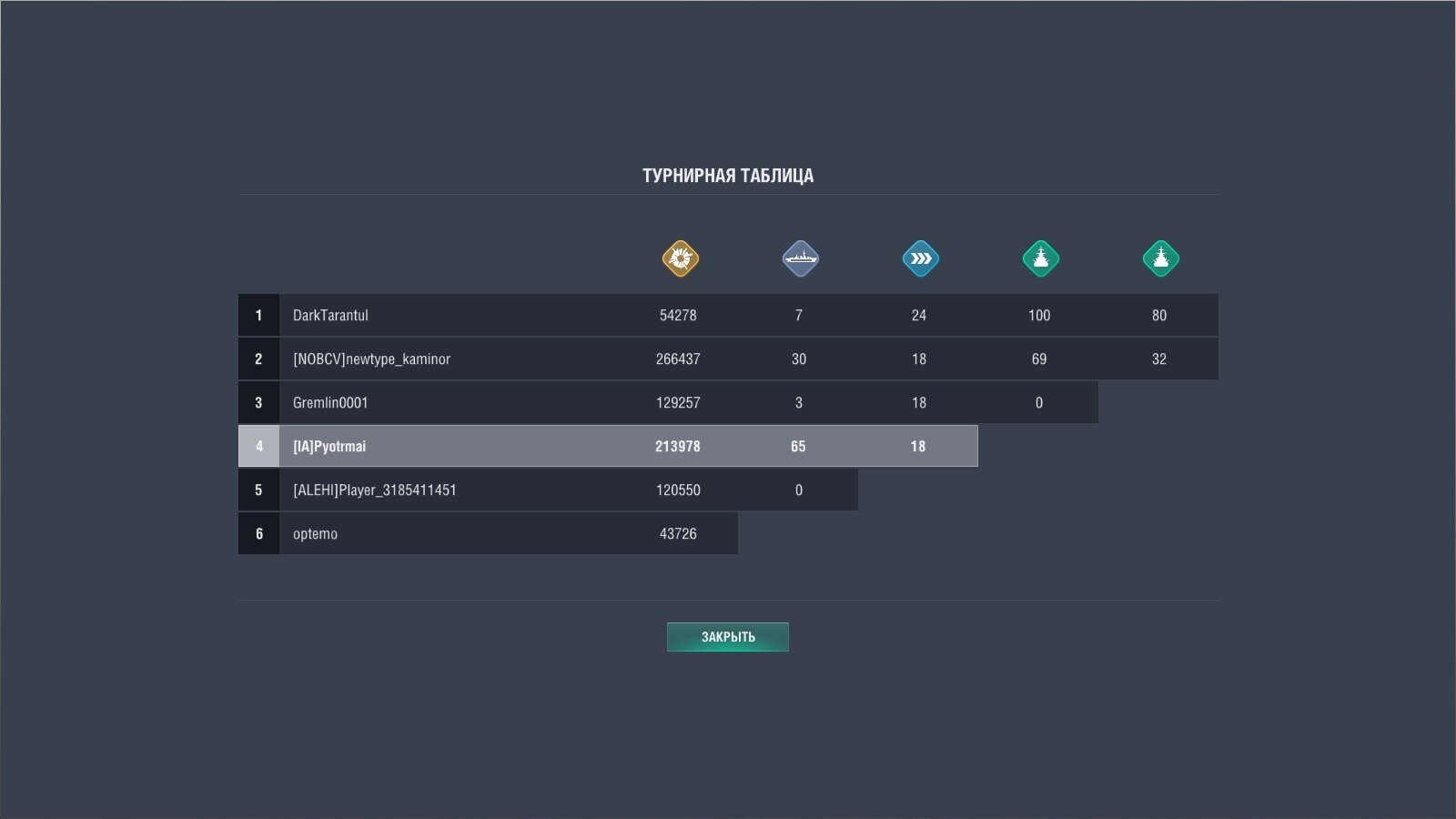Click the ТУРНИРНАЯ ТАБЛИЦА heading
1456x819 pixels.
(728, 176)
